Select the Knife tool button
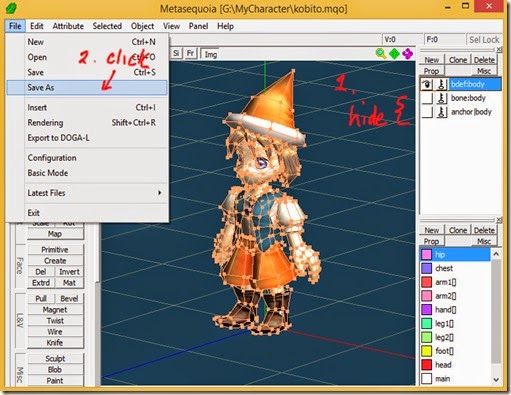 coord(55,342)
